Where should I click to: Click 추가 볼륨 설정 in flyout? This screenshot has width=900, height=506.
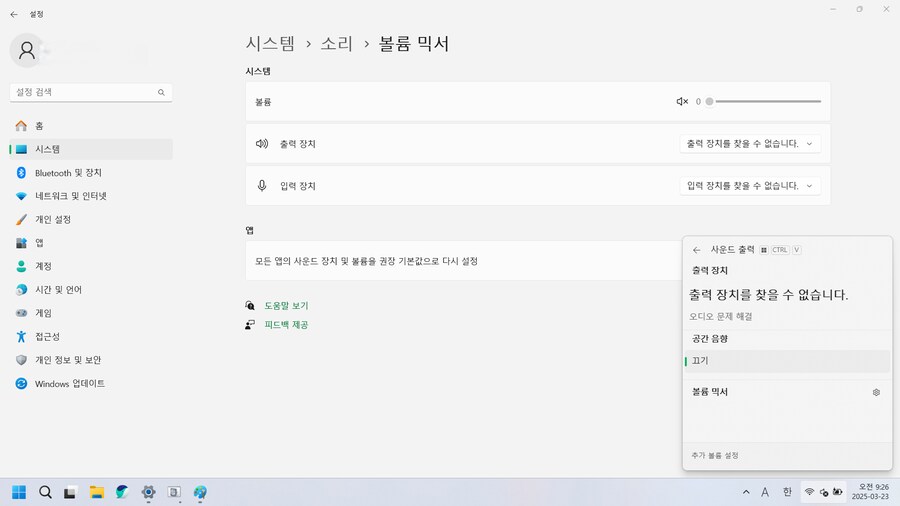coord(715,456)
